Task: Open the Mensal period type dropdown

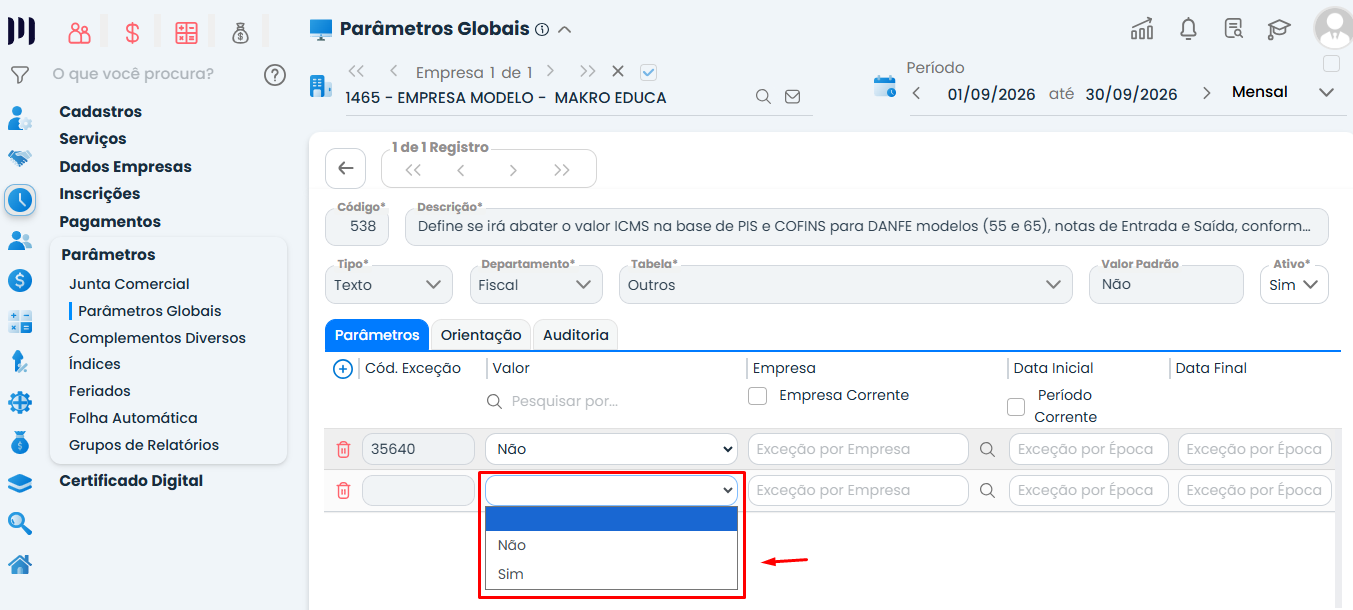Action: (x=1283, y=92)
